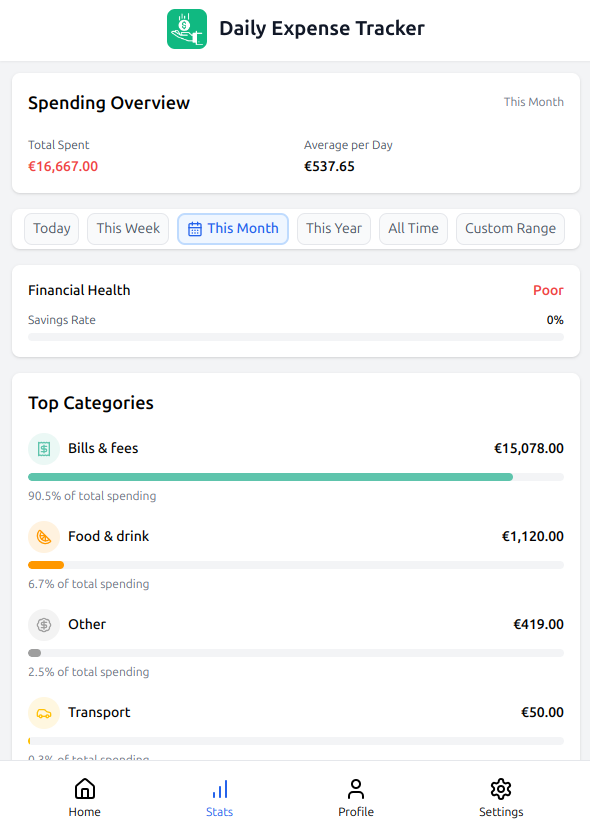The width and height of the screenshot is (590, 836).
Task: Open the Home icon in bottom navigation
Action: pyautogui.click(x=85, y=789)
